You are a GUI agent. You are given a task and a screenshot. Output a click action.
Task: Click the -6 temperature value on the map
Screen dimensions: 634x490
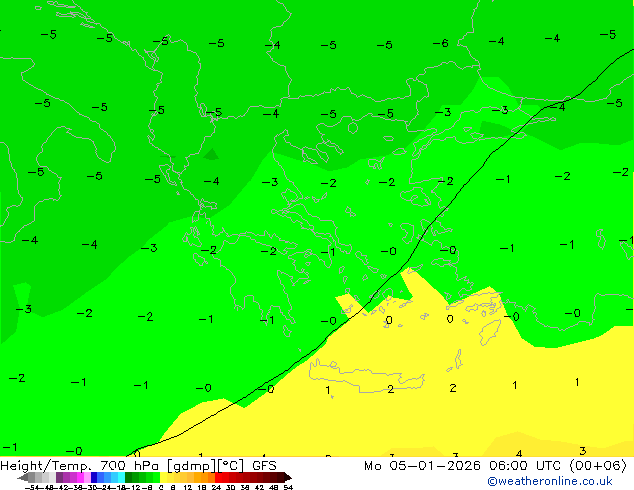point(440,43)
